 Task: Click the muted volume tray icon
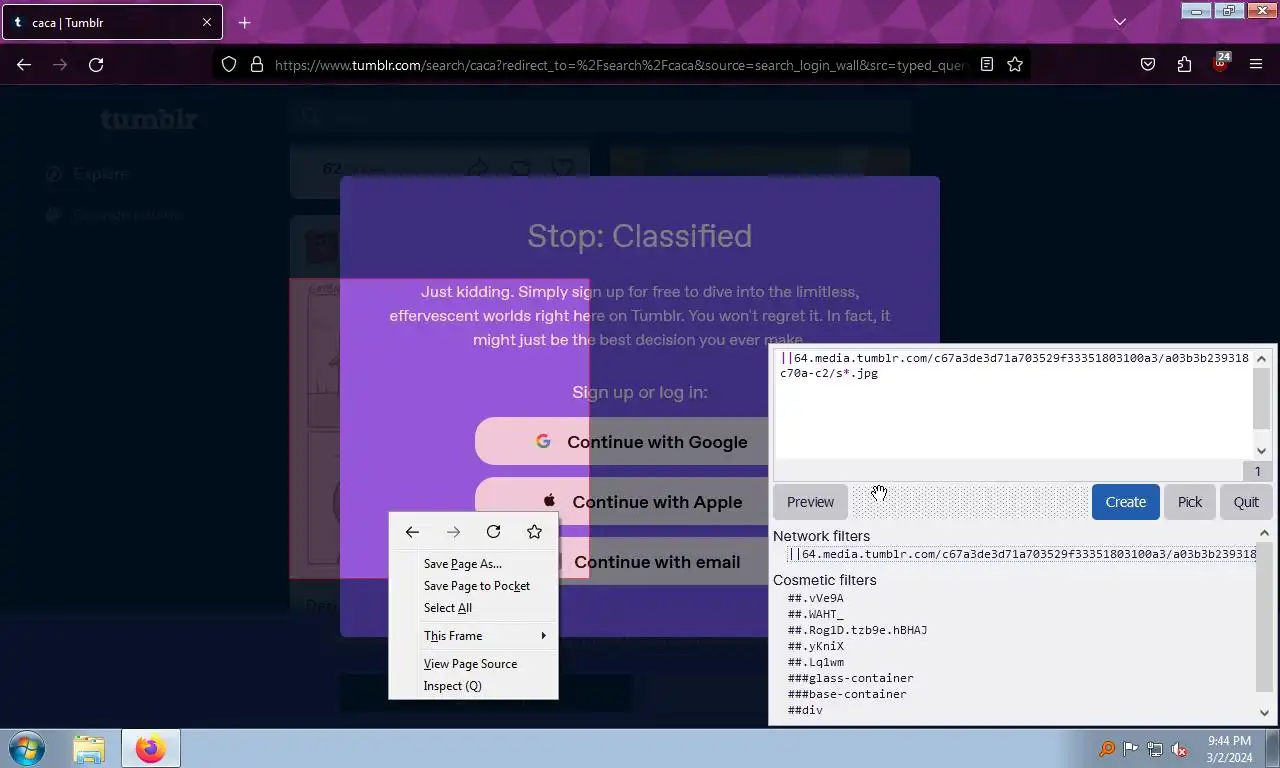(1179, 749)
